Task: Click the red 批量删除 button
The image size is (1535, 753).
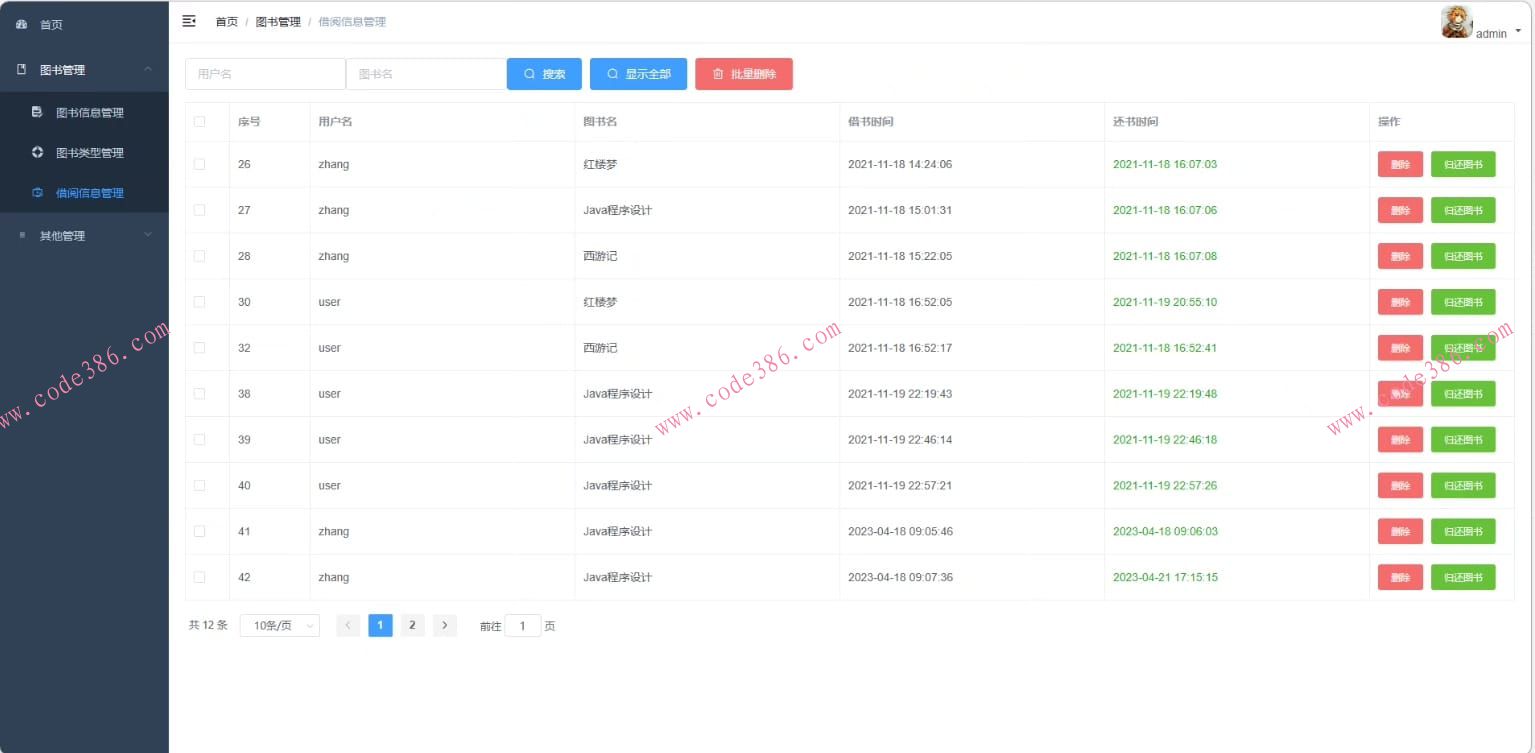Action: tap(743, 74)
